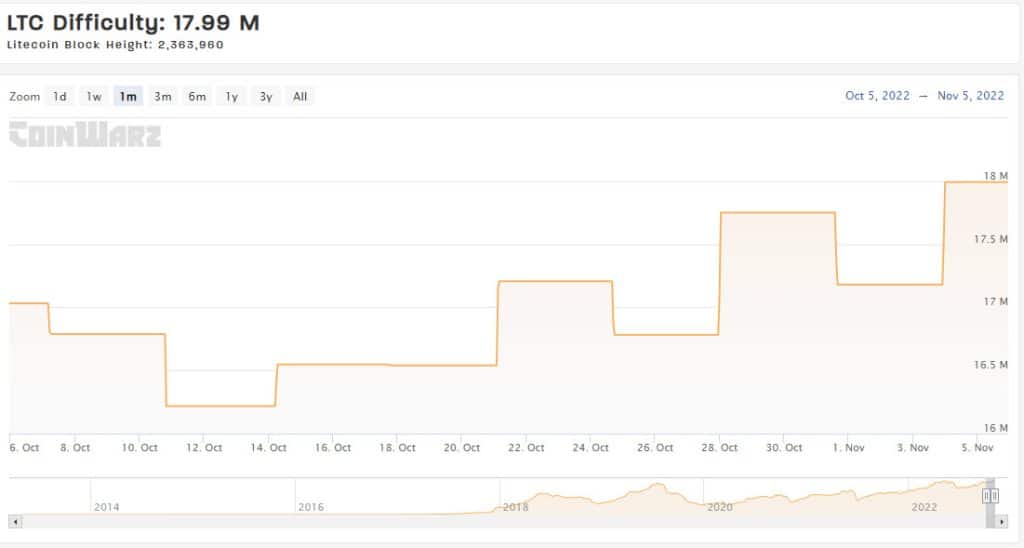Click the '18. Oct' axis label
The width and height of the screenshot is (1024, 548).
(398, 447)
